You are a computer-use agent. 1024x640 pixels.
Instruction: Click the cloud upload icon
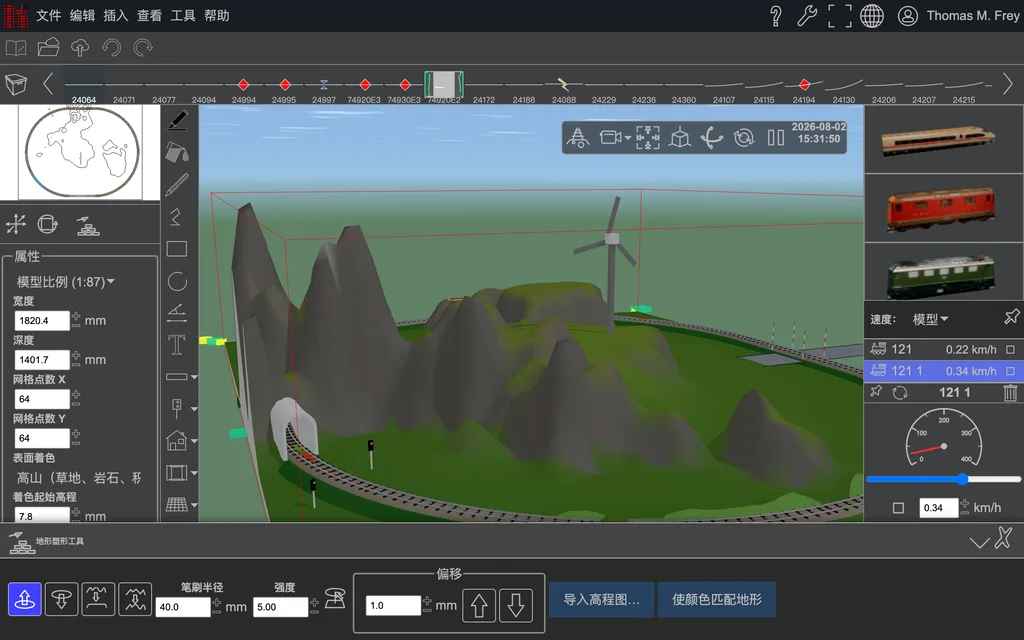click(80, 48)
